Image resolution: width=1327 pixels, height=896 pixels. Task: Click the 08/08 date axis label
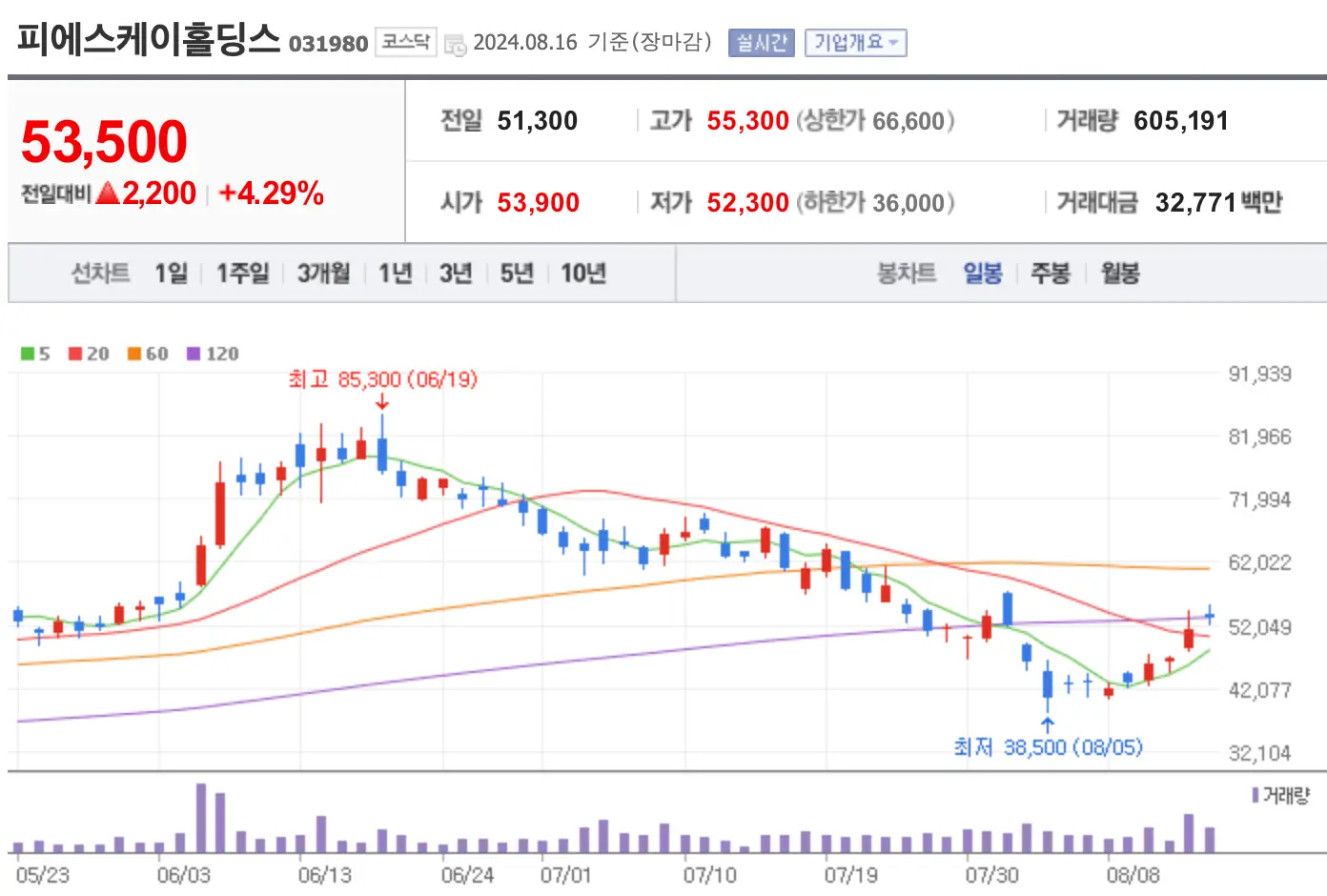[1133, 875]
